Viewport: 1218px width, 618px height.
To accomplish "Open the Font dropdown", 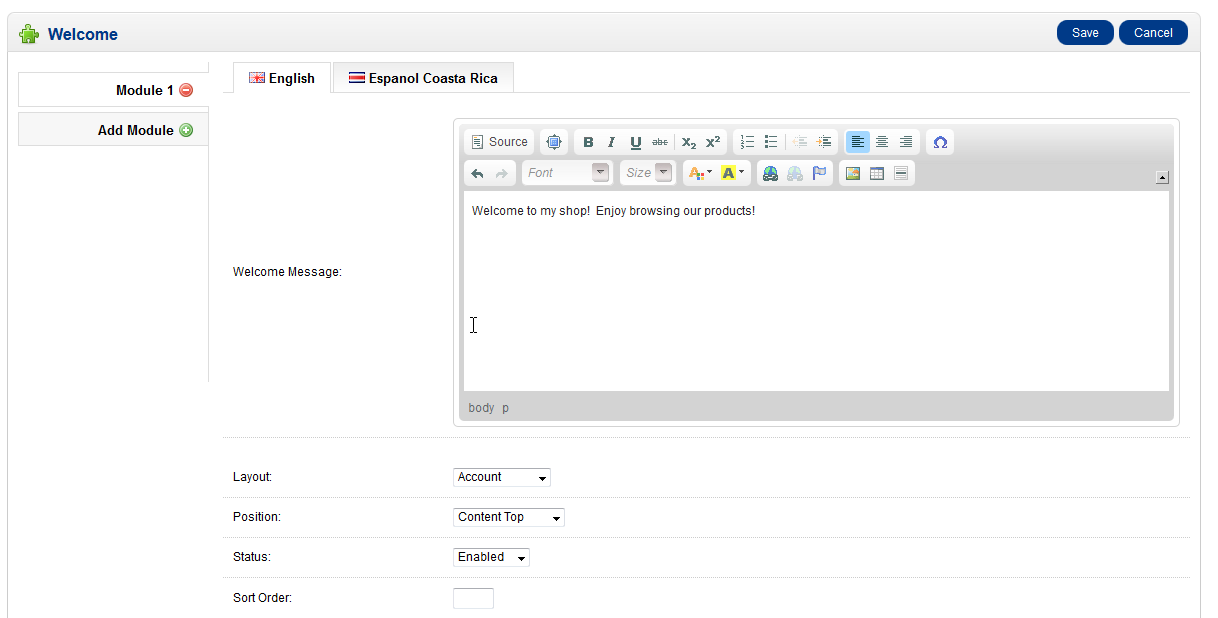I will 566,173.
